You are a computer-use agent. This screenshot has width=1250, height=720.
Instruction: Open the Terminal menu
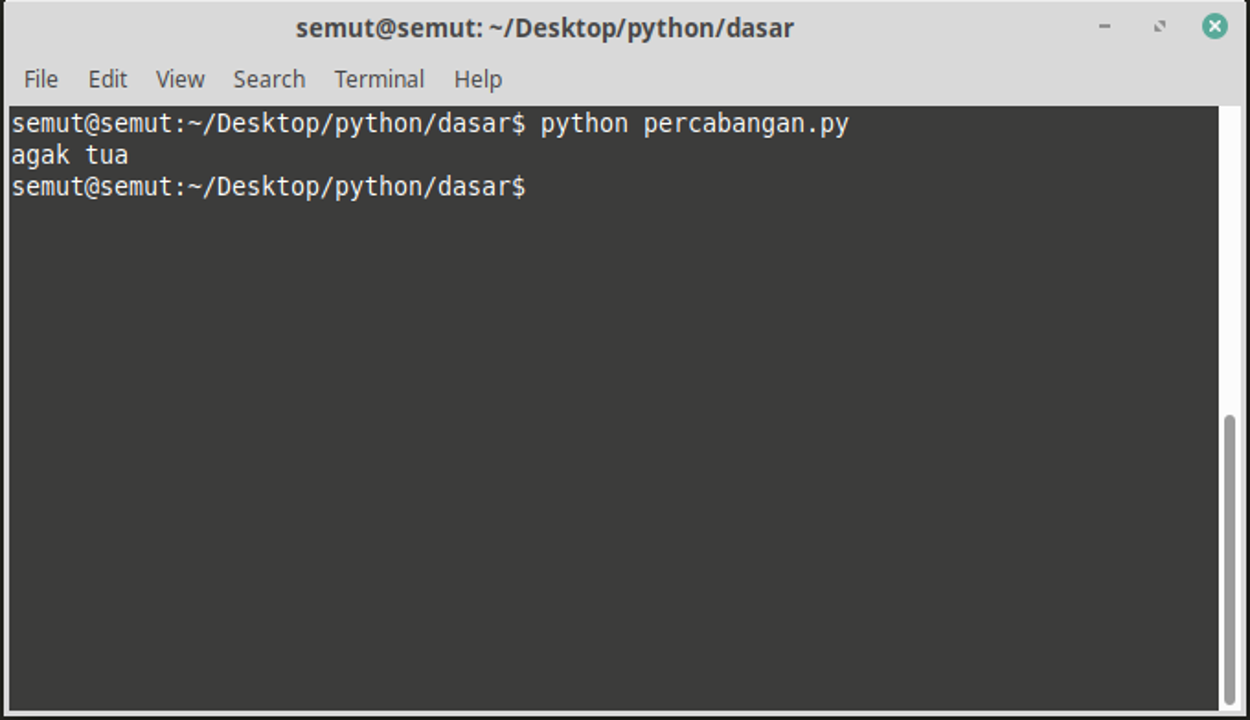(379, 79)
